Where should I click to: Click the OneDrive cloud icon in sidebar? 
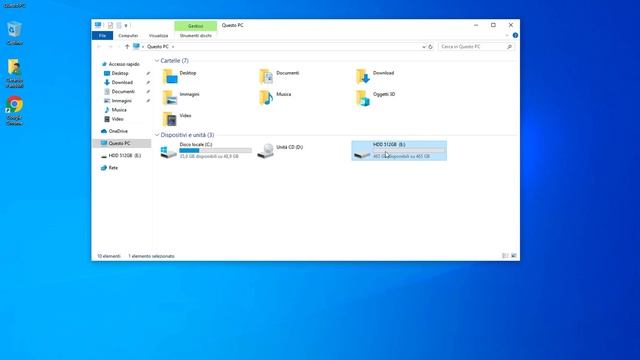click(x=104, y=131)
